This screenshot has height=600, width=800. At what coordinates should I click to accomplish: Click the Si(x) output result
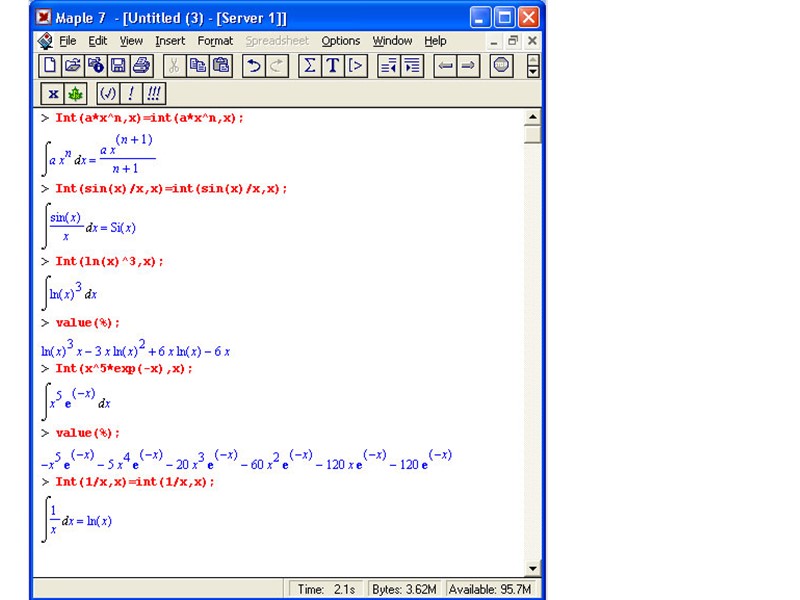pyautogui.click(x=123, y=228)
